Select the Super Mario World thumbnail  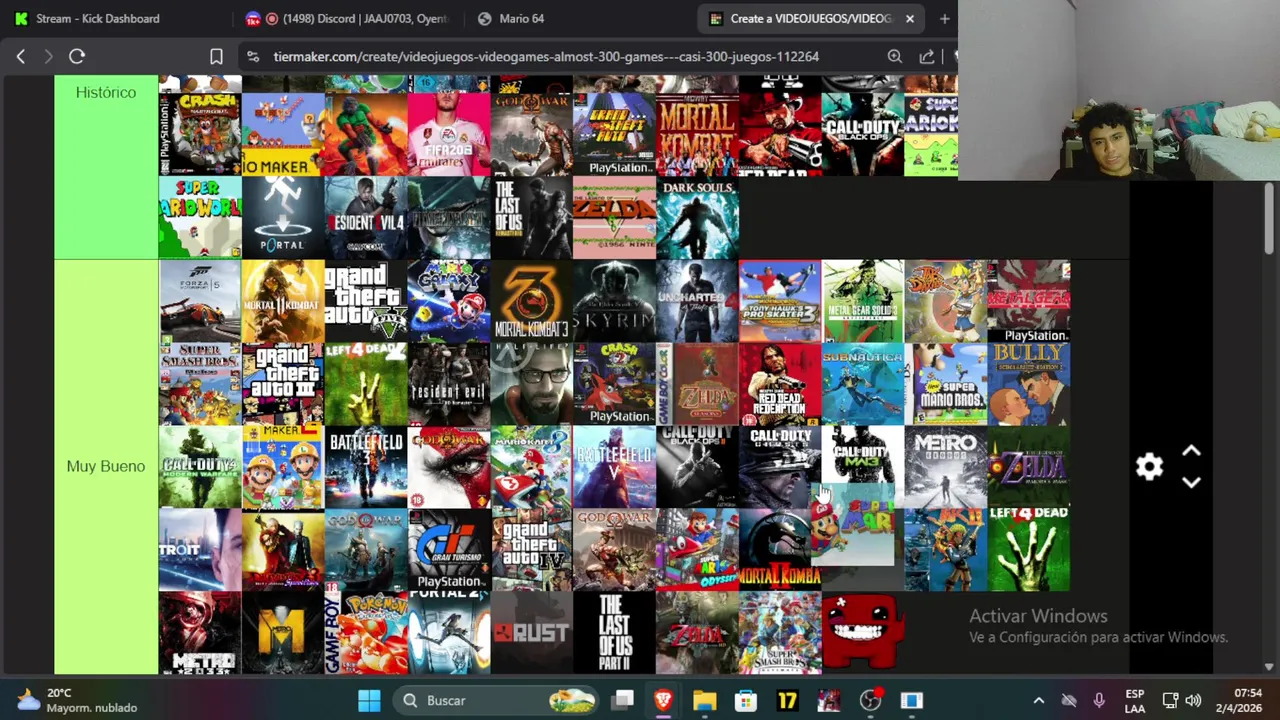[x=200, y=217]
